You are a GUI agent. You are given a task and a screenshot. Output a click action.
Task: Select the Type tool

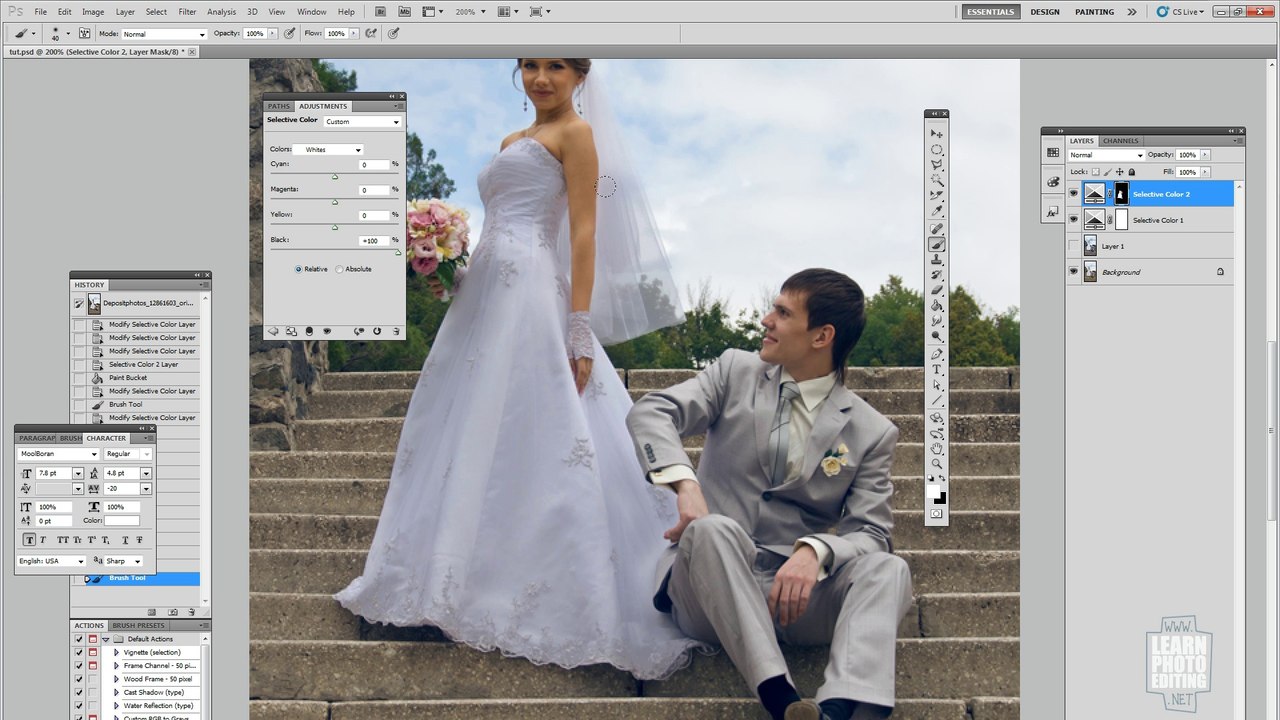click(x=937, y=370)
